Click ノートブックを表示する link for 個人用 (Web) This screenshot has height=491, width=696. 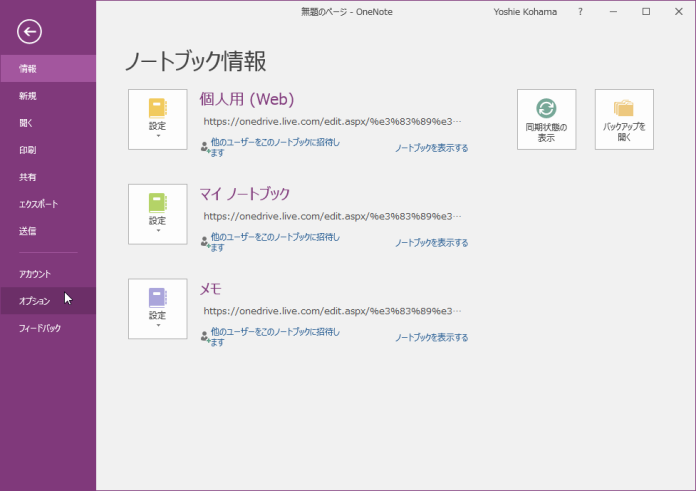tap(431, 148)
